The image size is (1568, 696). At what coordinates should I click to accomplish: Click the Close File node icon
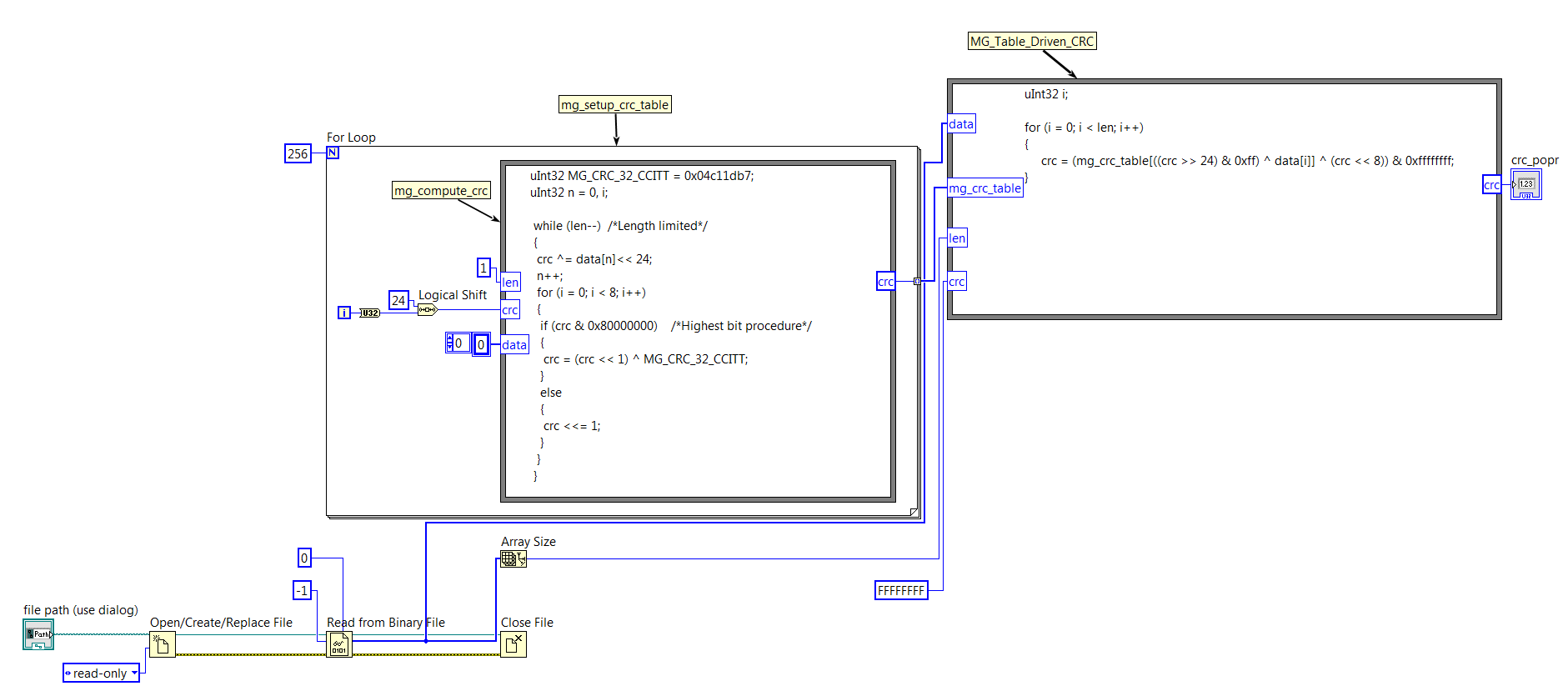pos(513,644)
